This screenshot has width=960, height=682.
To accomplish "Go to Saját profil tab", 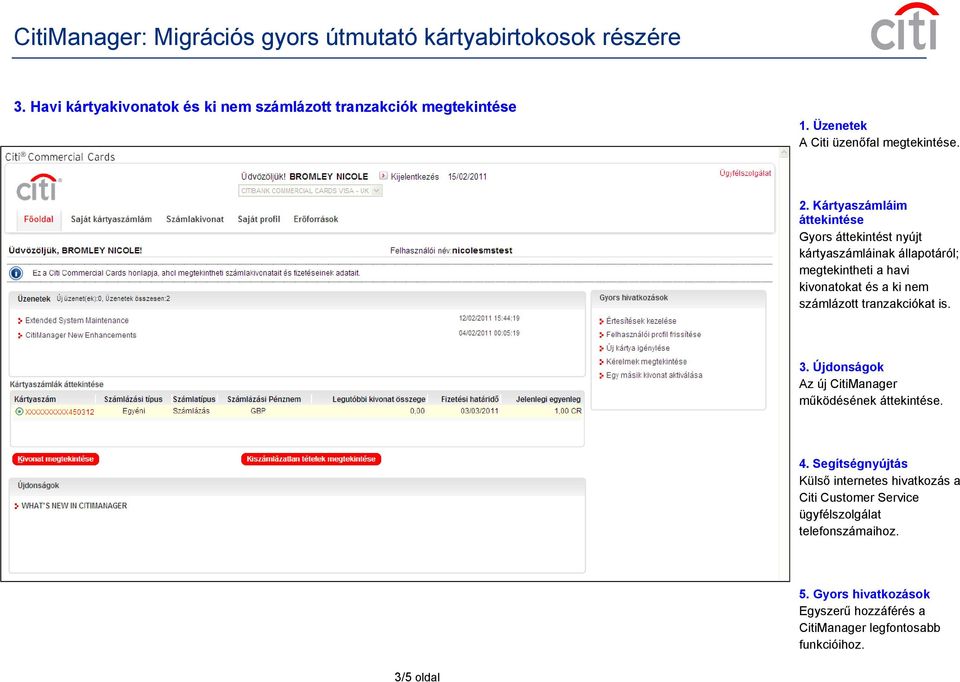I will click(x=258, y=219).
